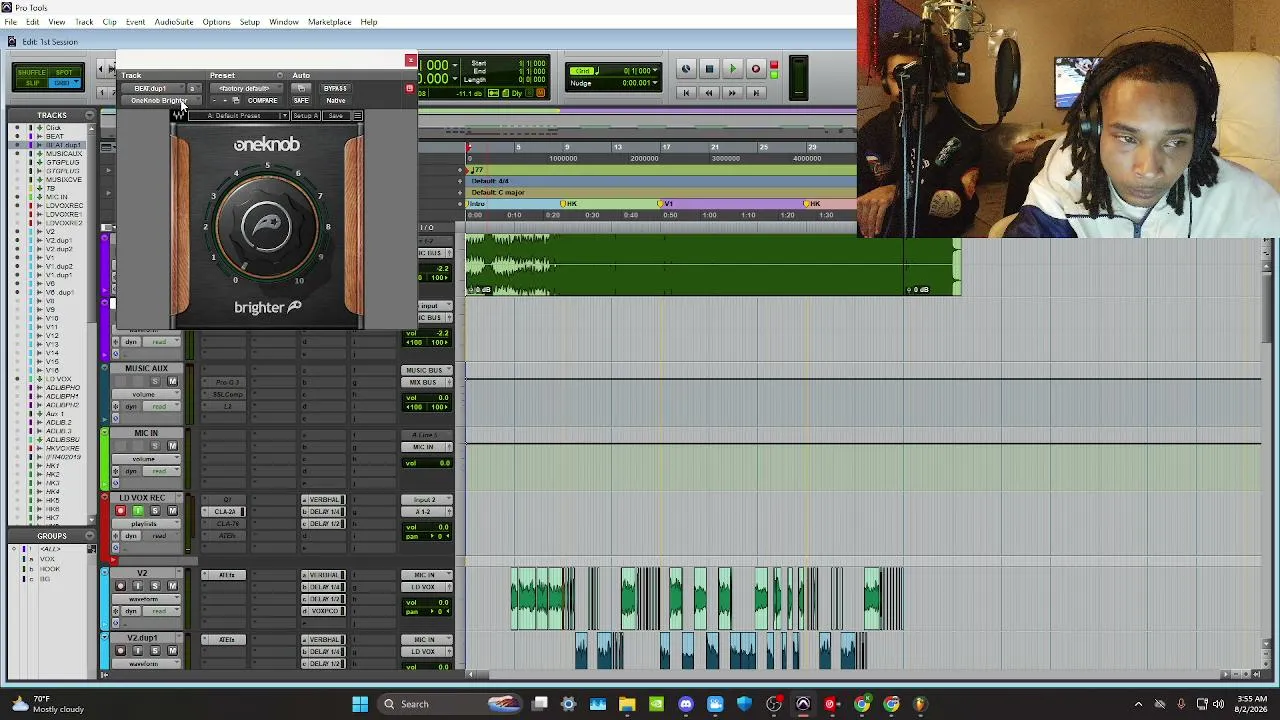Click the master level meter in the transport
Screen dimensions: 1280x720
pos(798,79)
